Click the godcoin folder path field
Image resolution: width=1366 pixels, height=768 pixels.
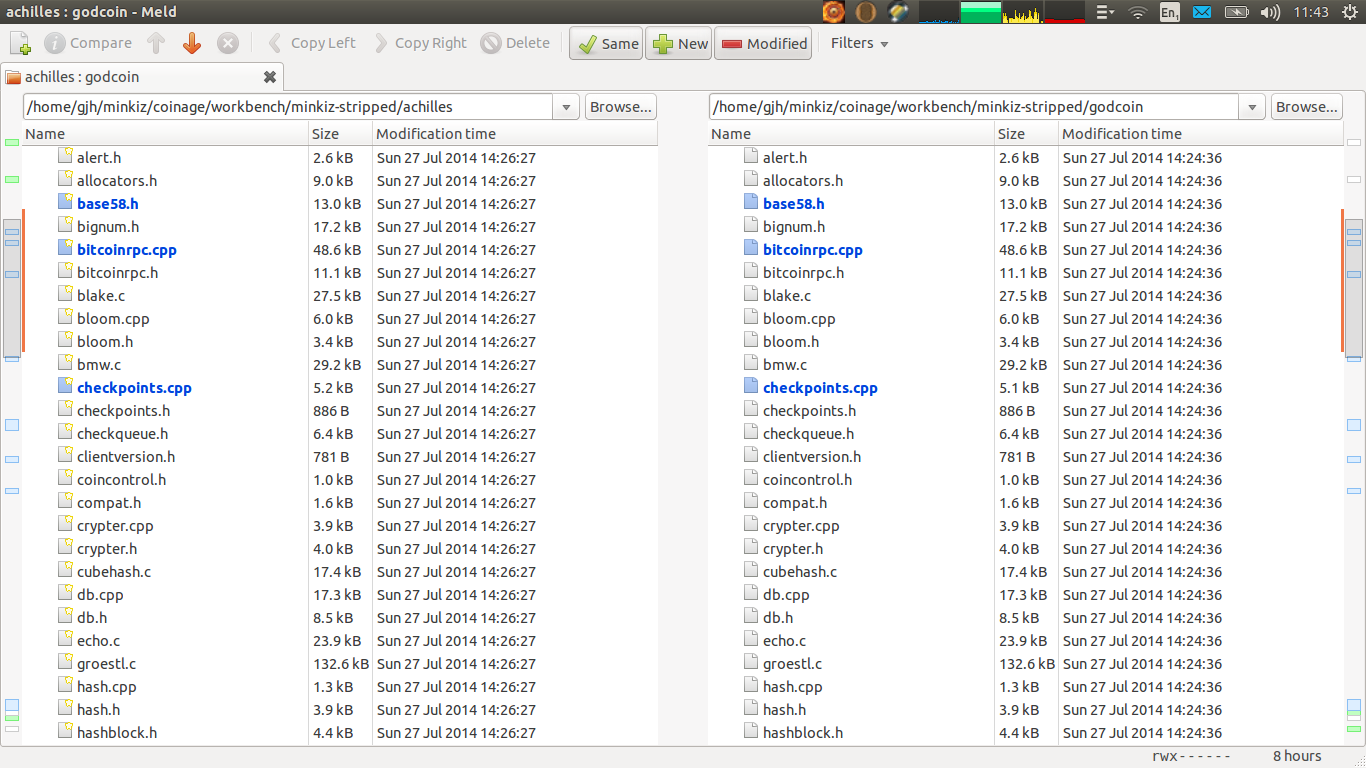(974, 107)
